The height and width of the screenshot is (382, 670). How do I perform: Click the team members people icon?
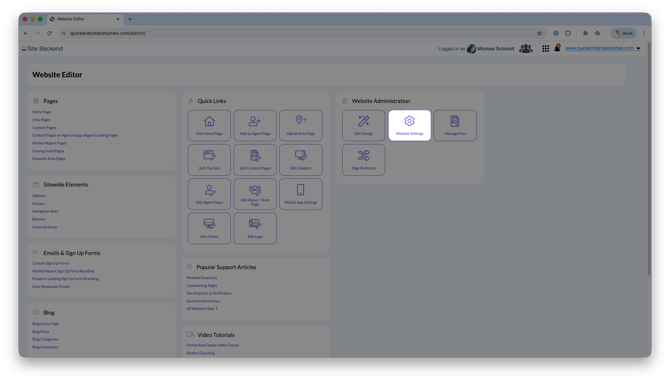526,49
